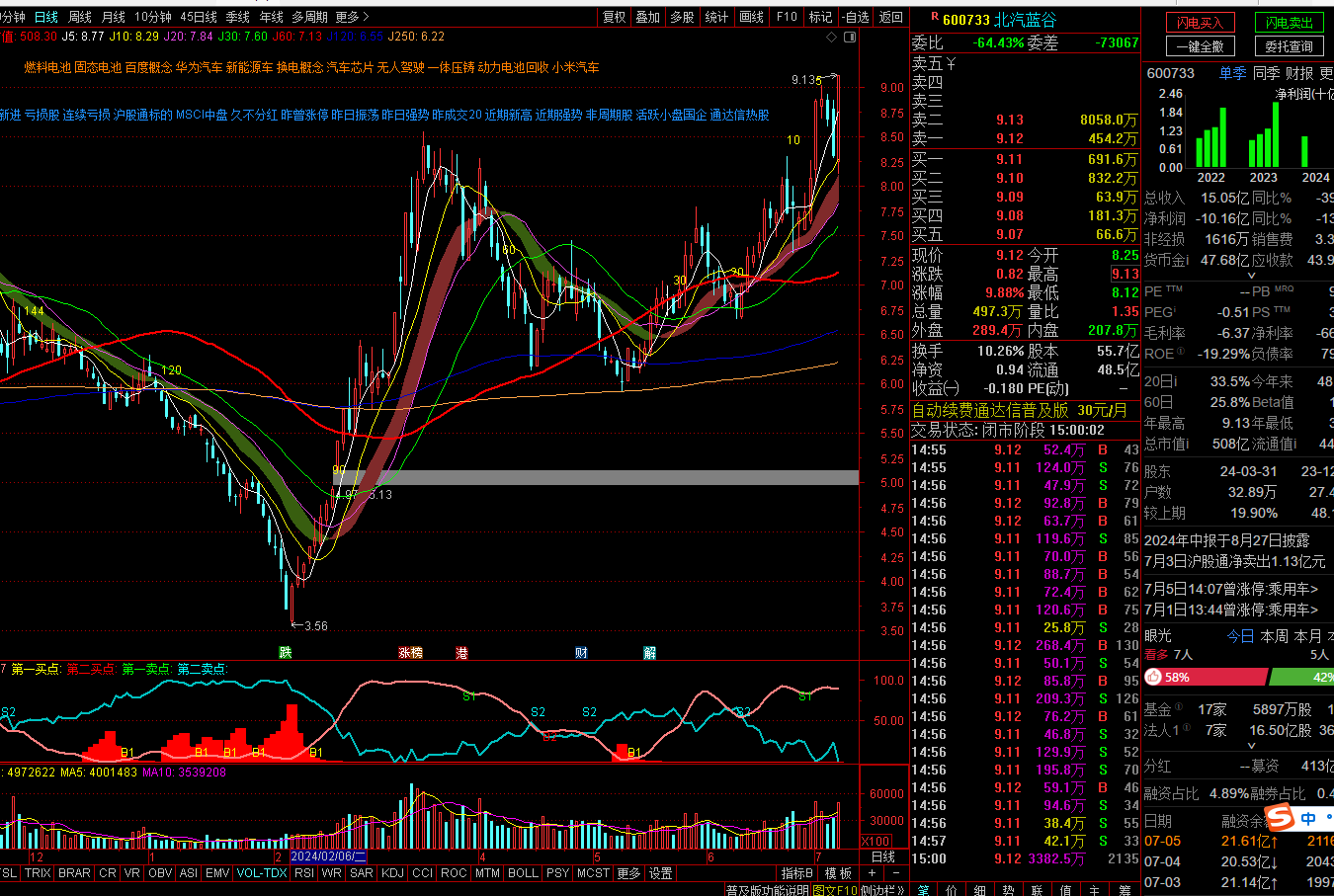This screenshot has width=1334, height=896.
Task: Click the 新能源车 concept tag
Action: pos(249,67)
